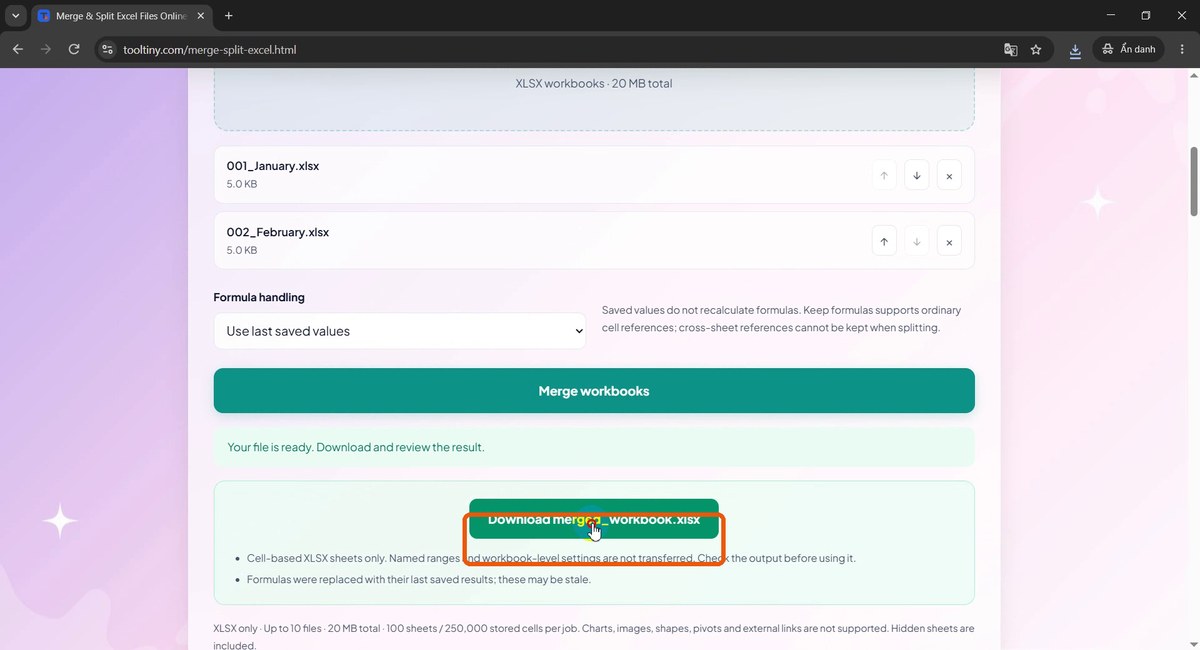Image resolution: width=1200 pixels, height=650 pixels.
Task: Download merged_workbook.xlsx file
Action: (594, 520)
